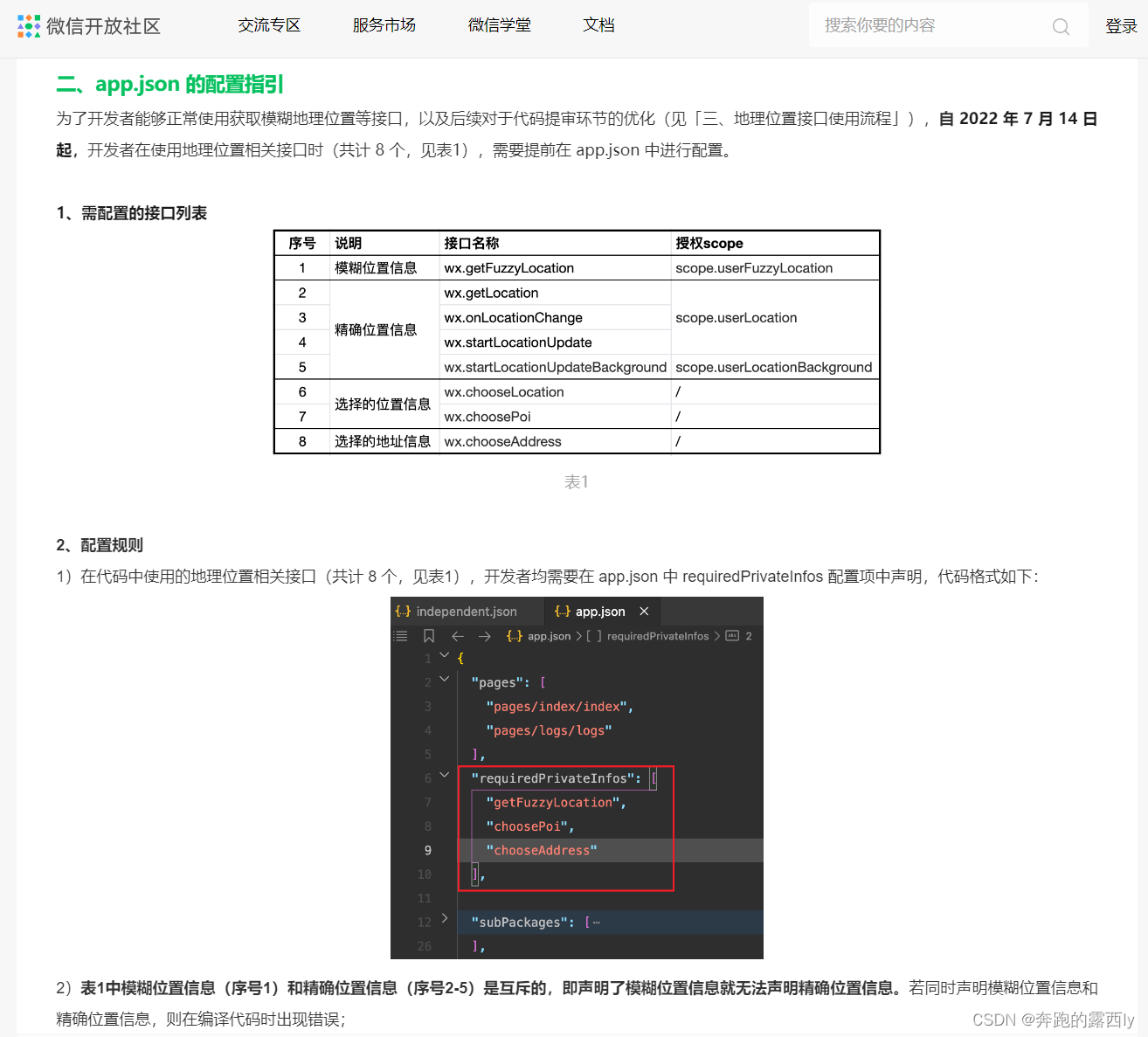The image size is (1148, 1037).
Task: Click the forward navigation arrow in the editor
Action: 486,636
